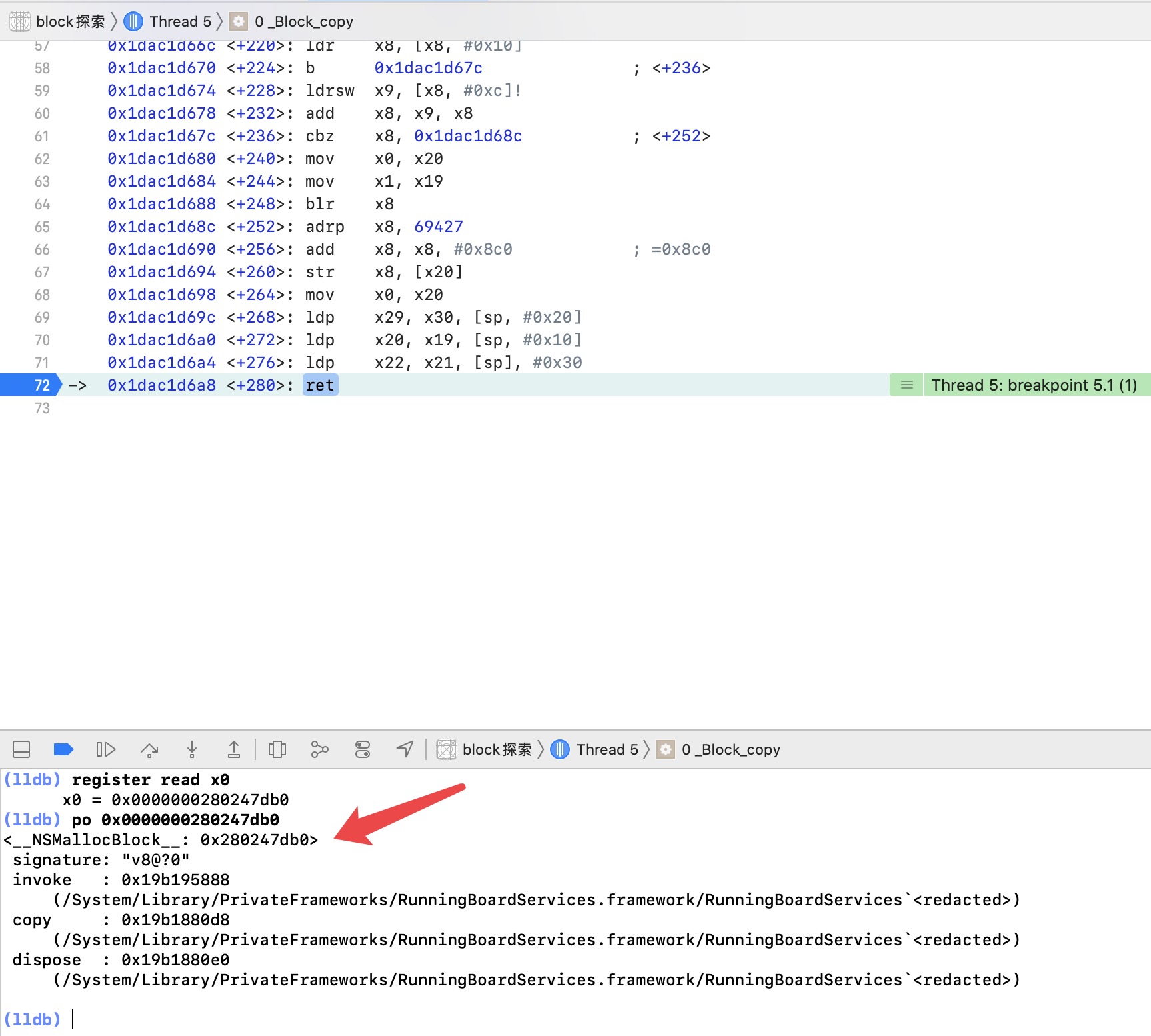Open 'block 探索' in debug bar breadcrumb

(x=485, y=749)
